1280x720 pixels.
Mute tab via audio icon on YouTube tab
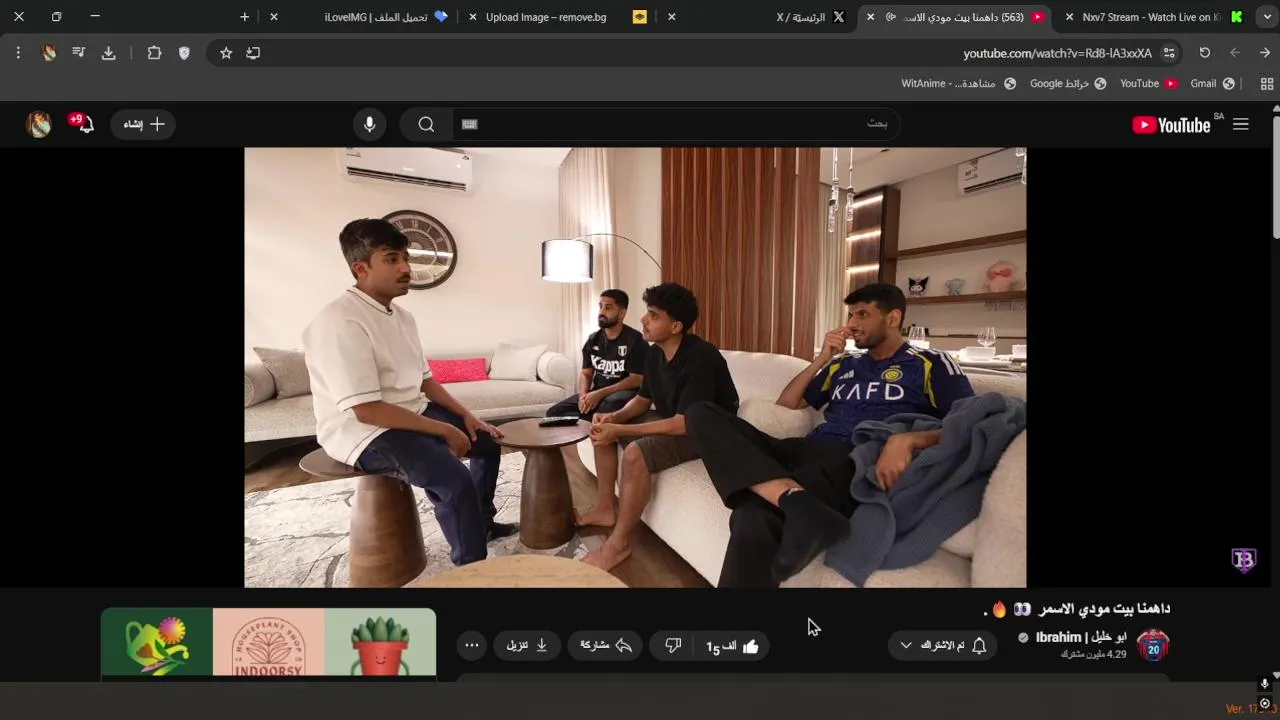(890, 17)
